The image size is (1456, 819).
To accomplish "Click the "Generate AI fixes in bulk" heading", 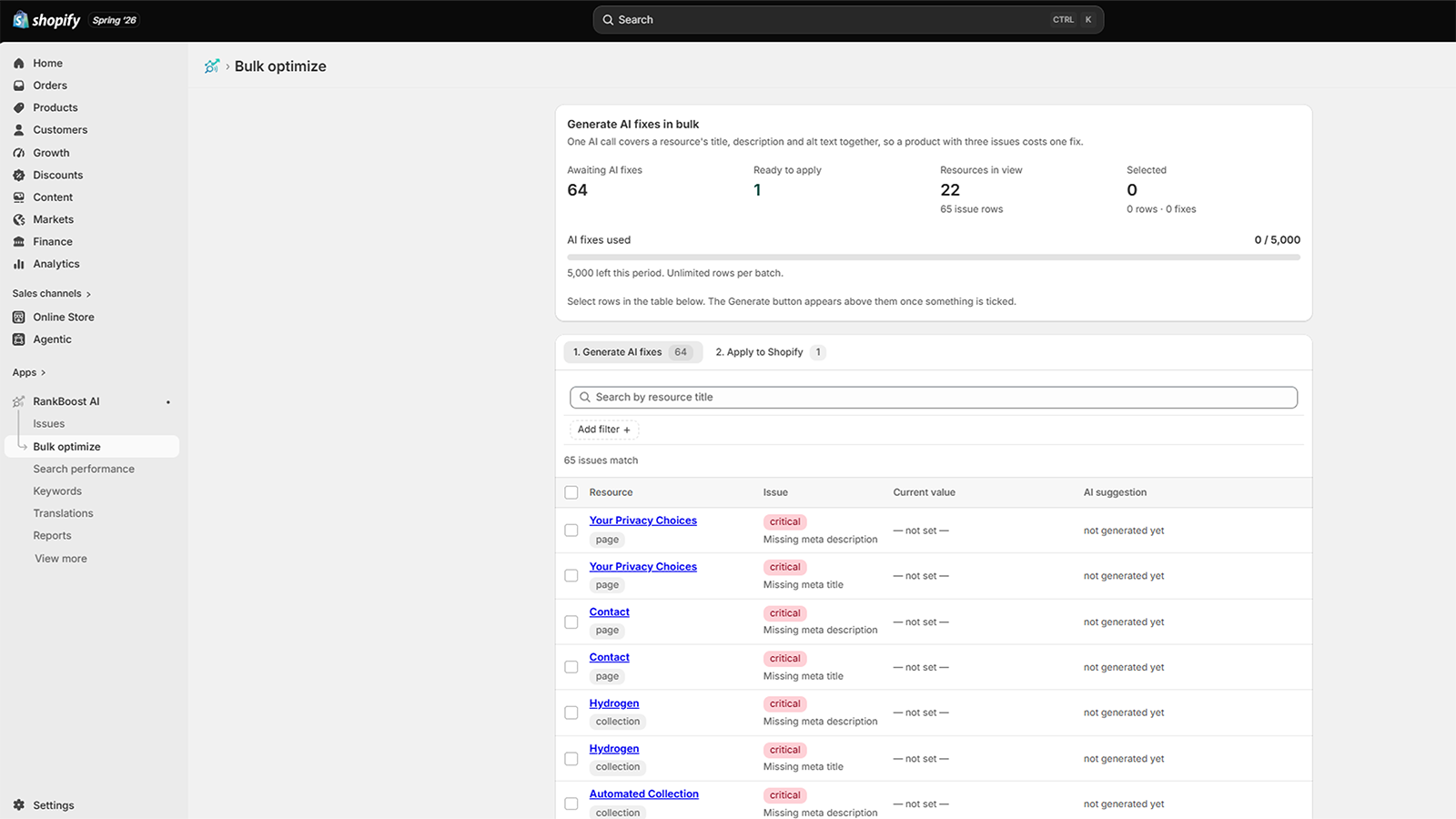I will tap(633, 125).
